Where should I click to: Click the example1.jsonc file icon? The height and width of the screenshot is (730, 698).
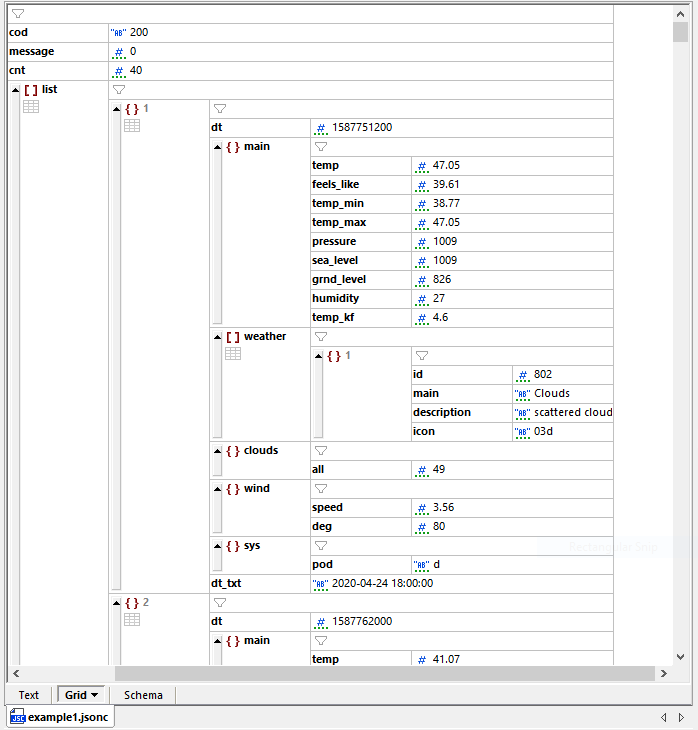[18, 717]
